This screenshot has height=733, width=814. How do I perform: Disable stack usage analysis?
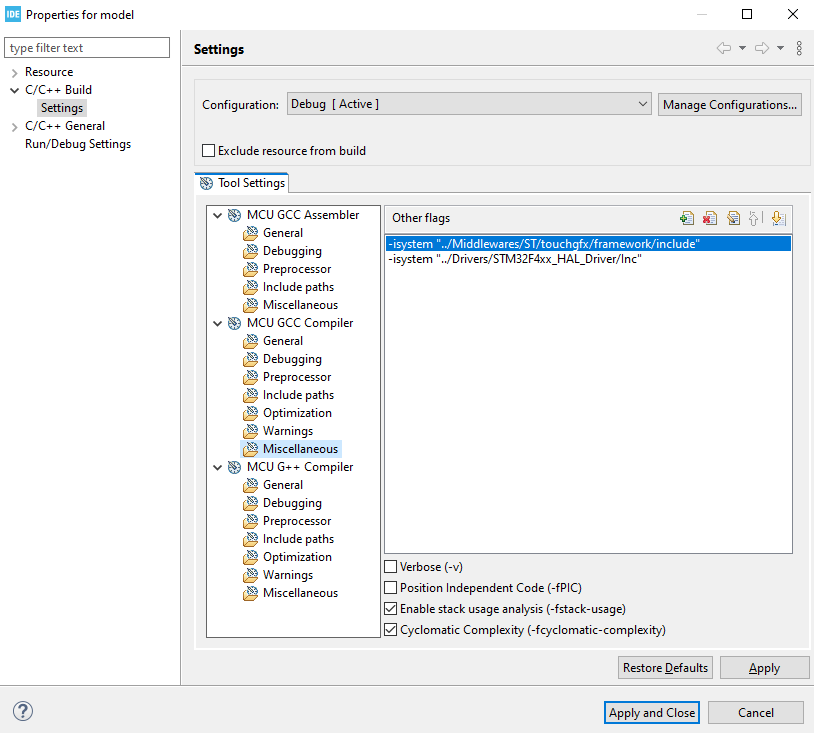390,609
